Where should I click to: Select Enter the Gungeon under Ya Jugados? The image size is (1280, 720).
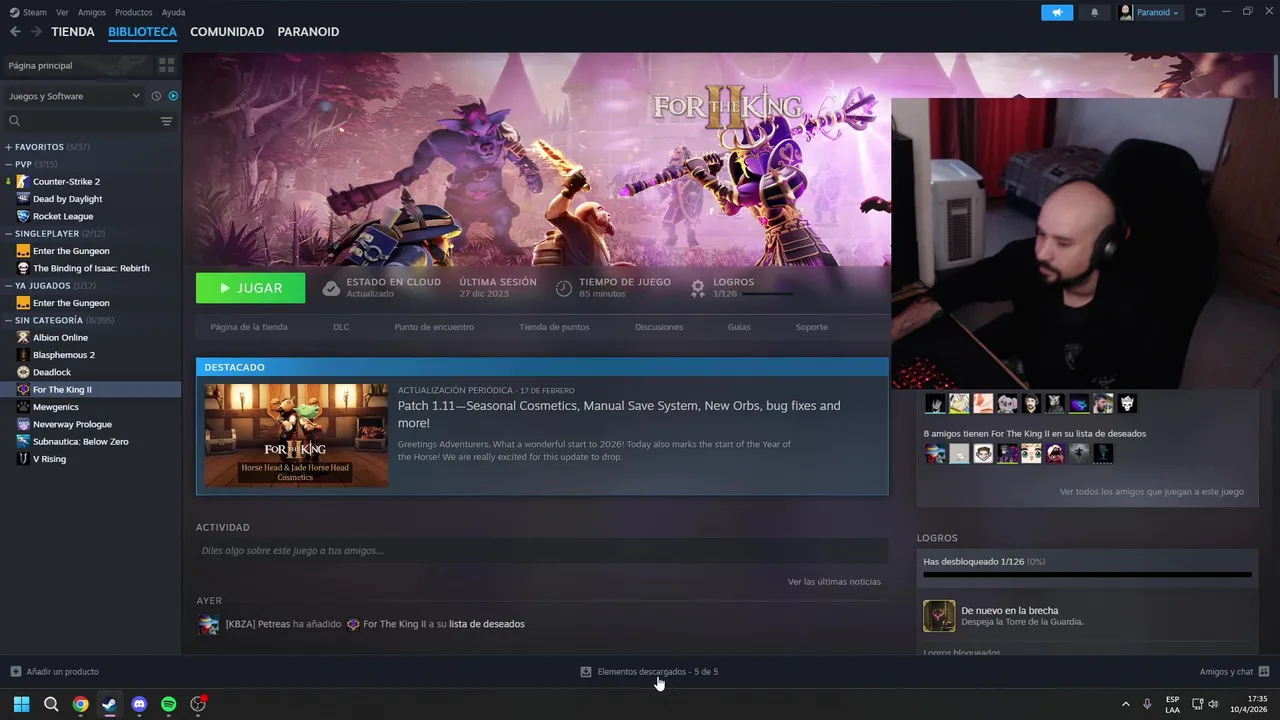tap(71, 303)
